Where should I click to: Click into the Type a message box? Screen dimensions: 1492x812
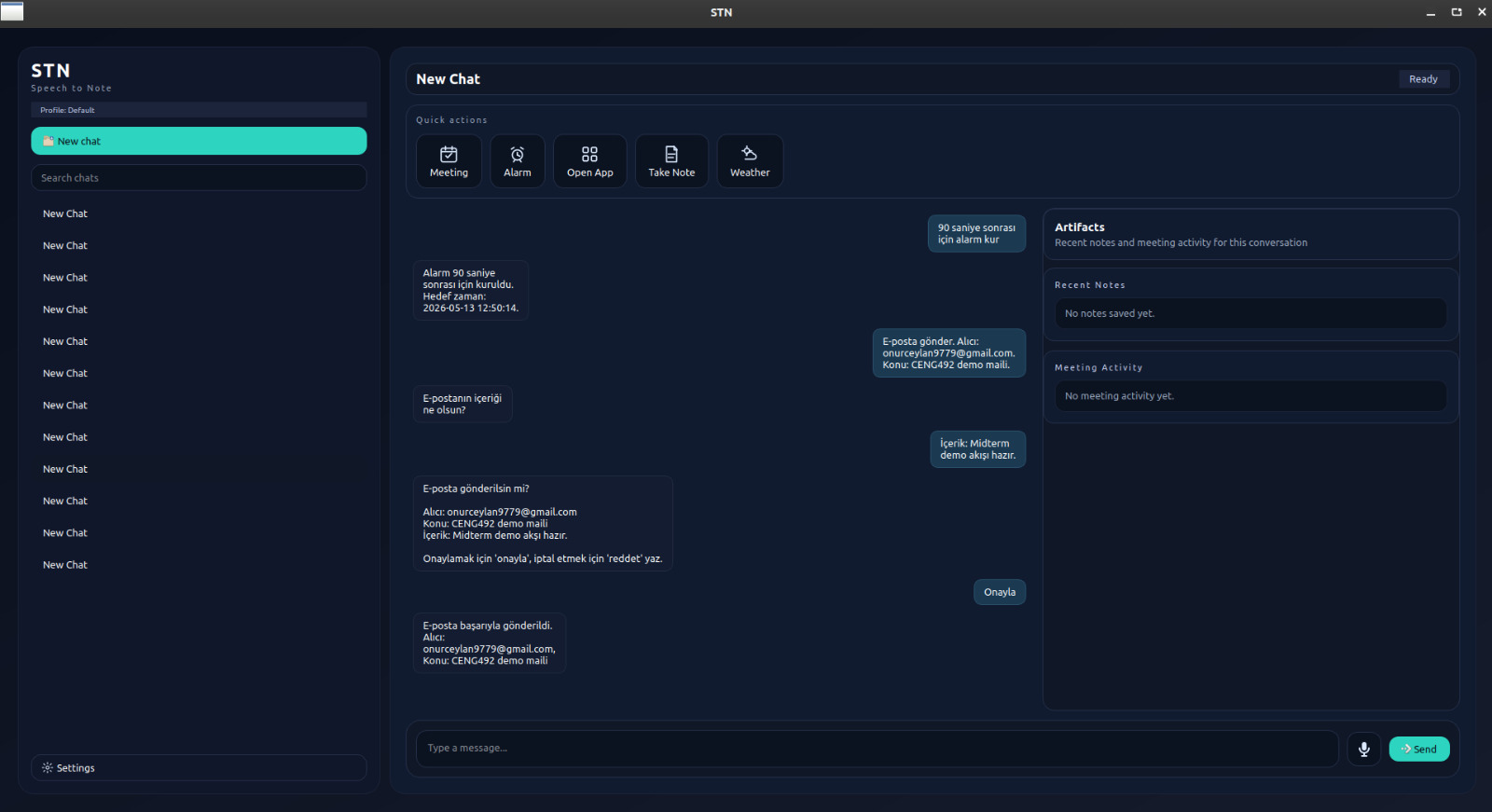tap(877, 749)
